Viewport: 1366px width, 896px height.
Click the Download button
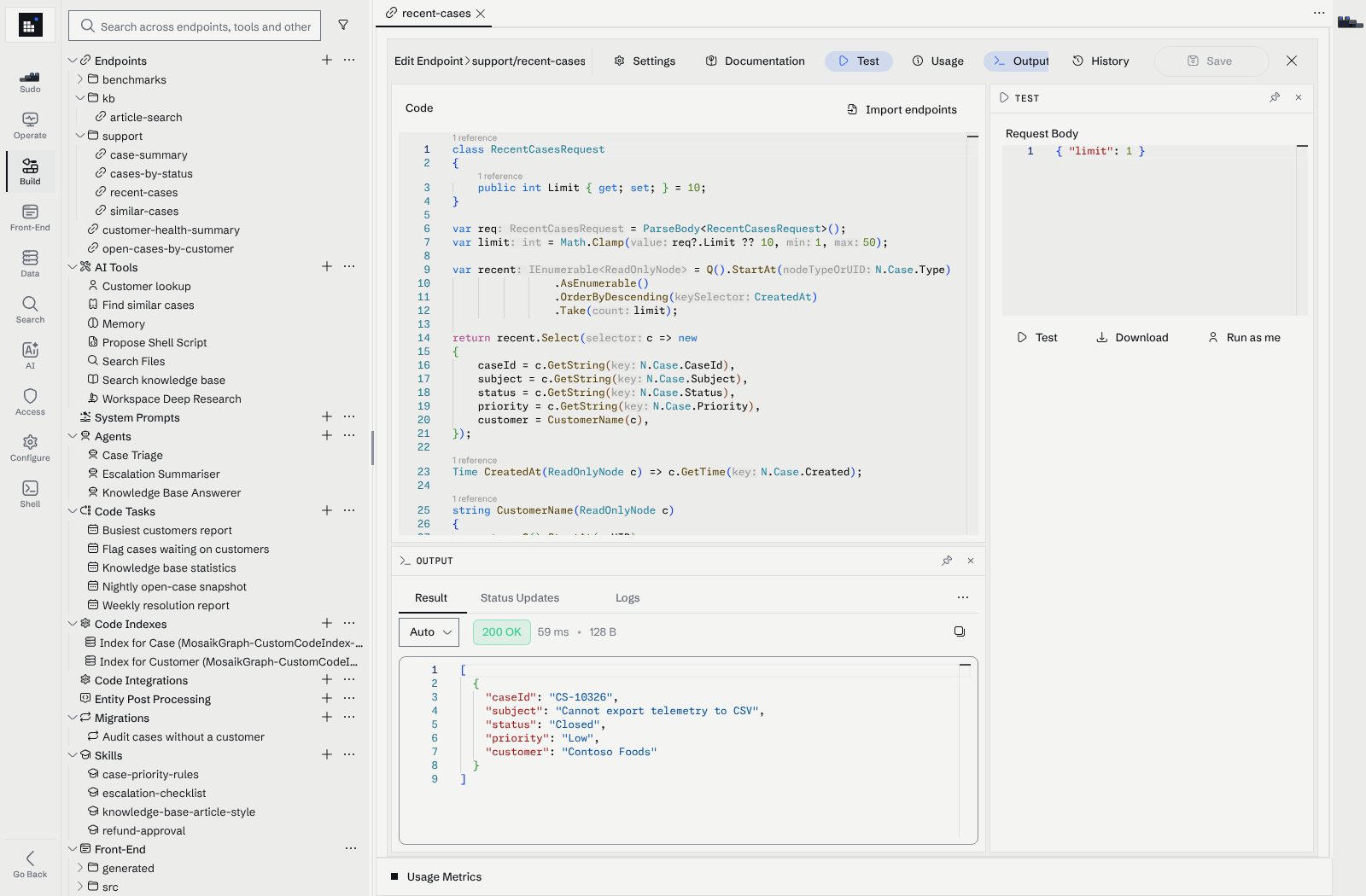pyautogui.click(x=1132, y=337)
